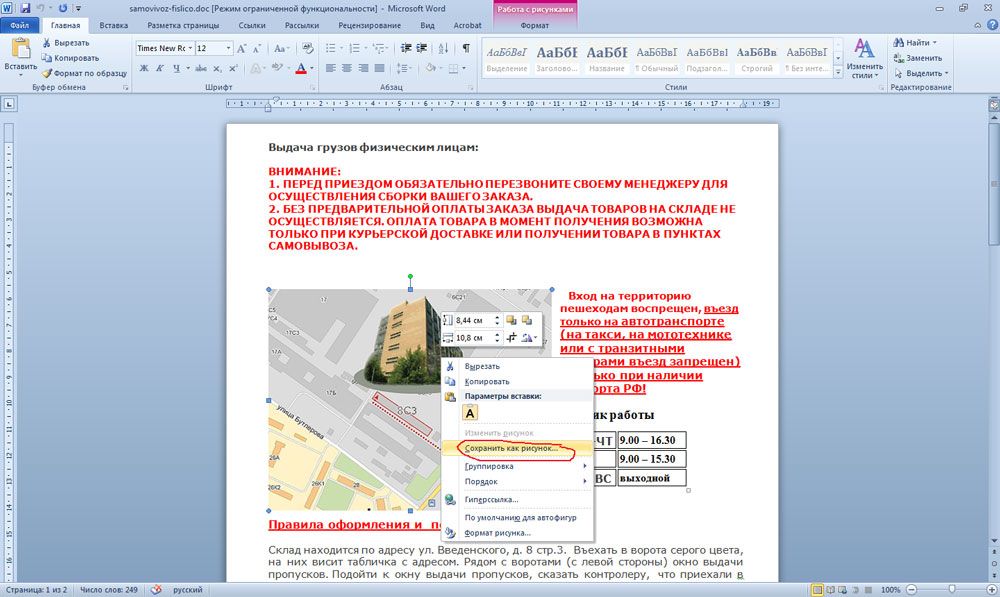Choose 'Сохранить как рисунок...' in context menu
The image size is (1000, 597).
pyautogui.click(x=511, y=448)
